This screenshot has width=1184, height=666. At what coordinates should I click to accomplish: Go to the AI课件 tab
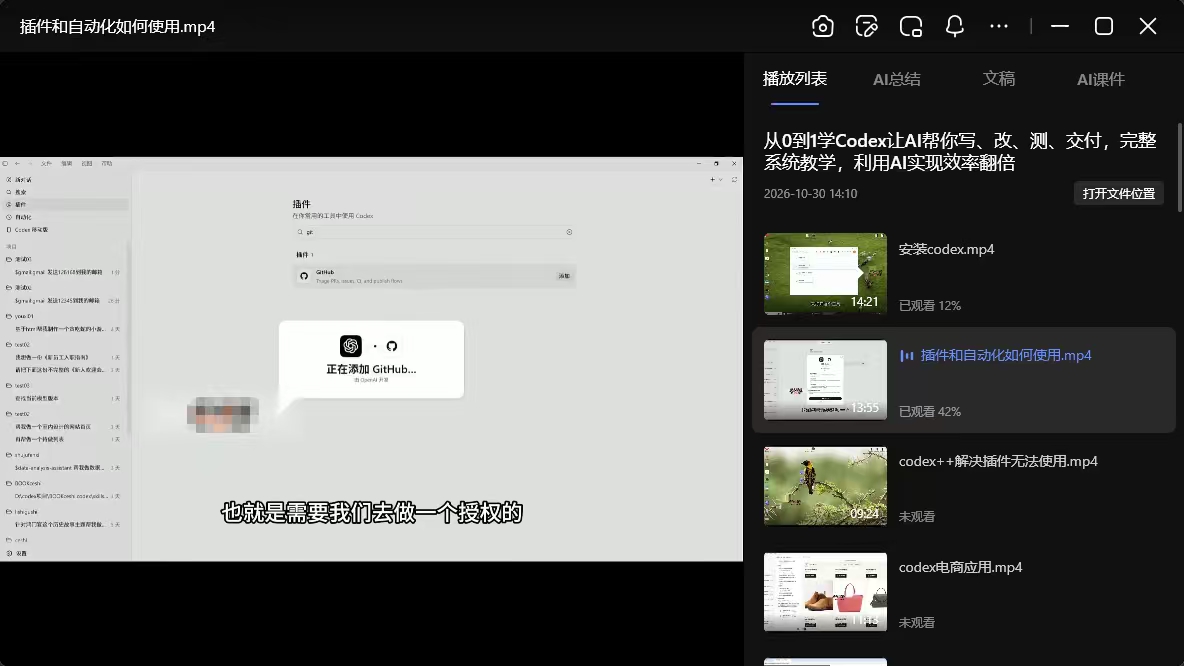[1101, 79]
